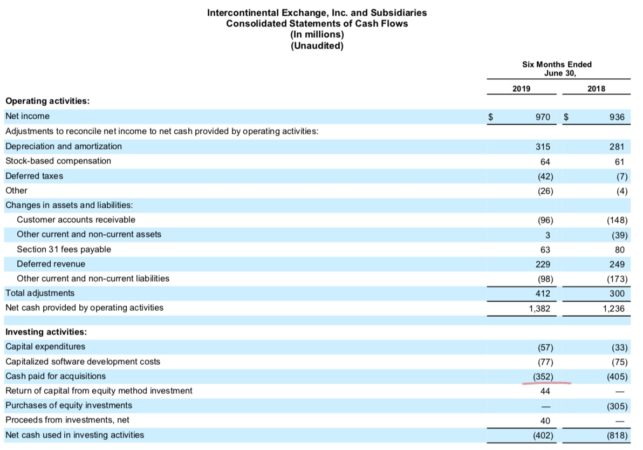Select Total adjustments value 300
Viewport: 643px width, 450px height.
(617, 294)
